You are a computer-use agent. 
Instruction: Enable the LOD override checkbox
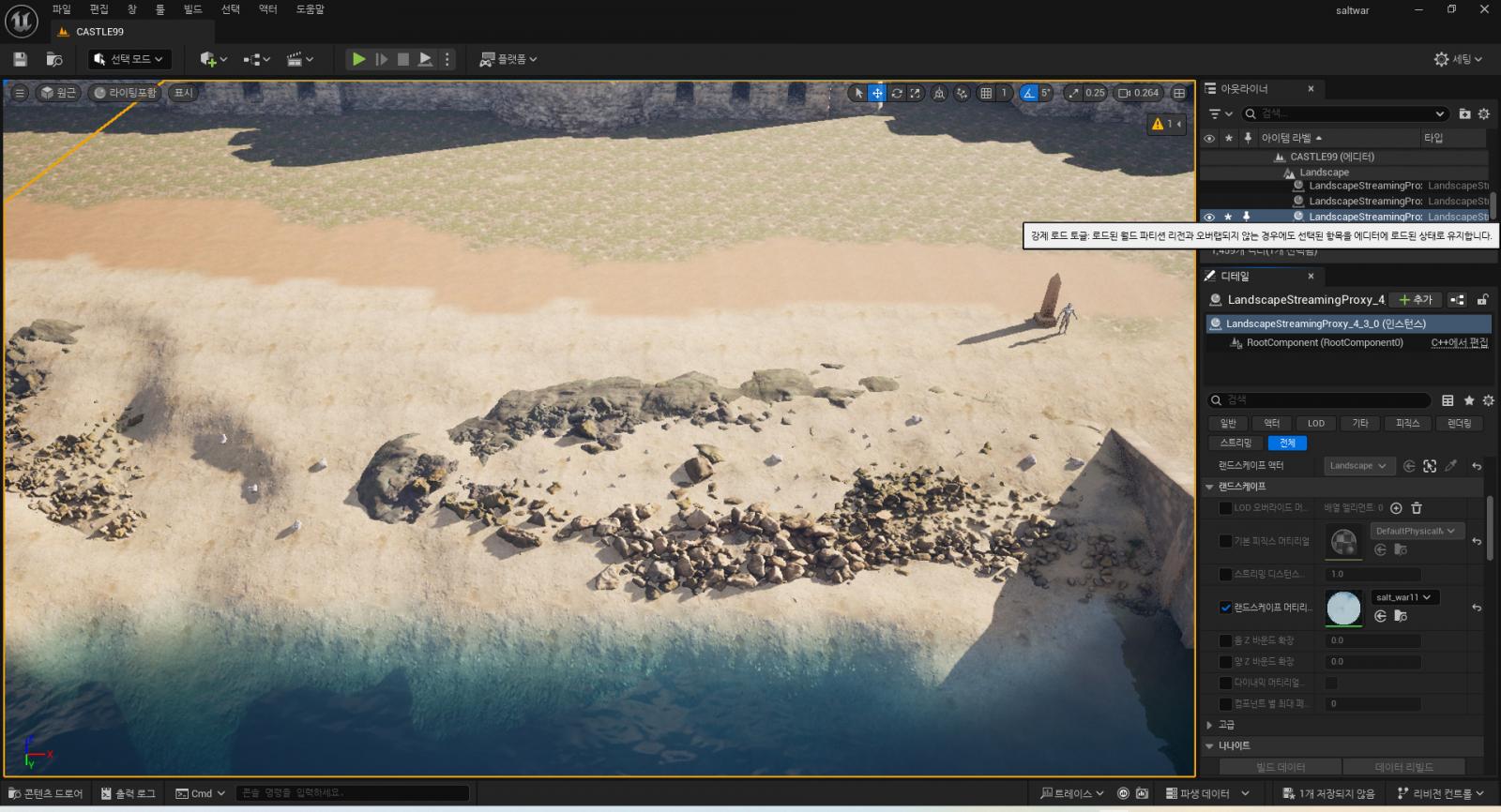[1225, 508]
